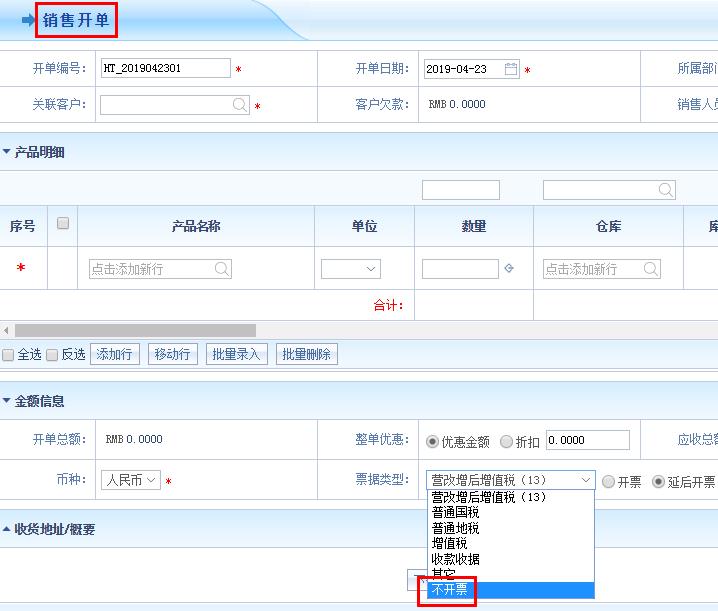Screen dimensions: 718x611
Task: Search customers with the 关联客户 magnifier icon
Action: click(x=239, y=105)
